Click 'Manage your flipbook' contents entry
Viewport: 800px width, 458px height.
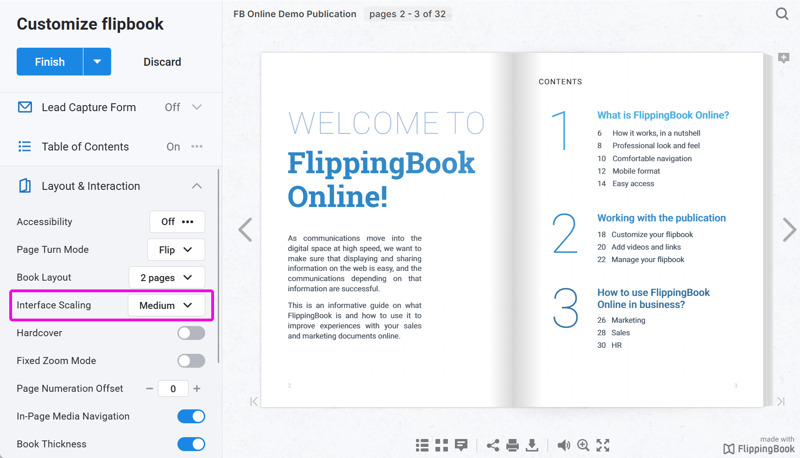[x=648, y=260]
